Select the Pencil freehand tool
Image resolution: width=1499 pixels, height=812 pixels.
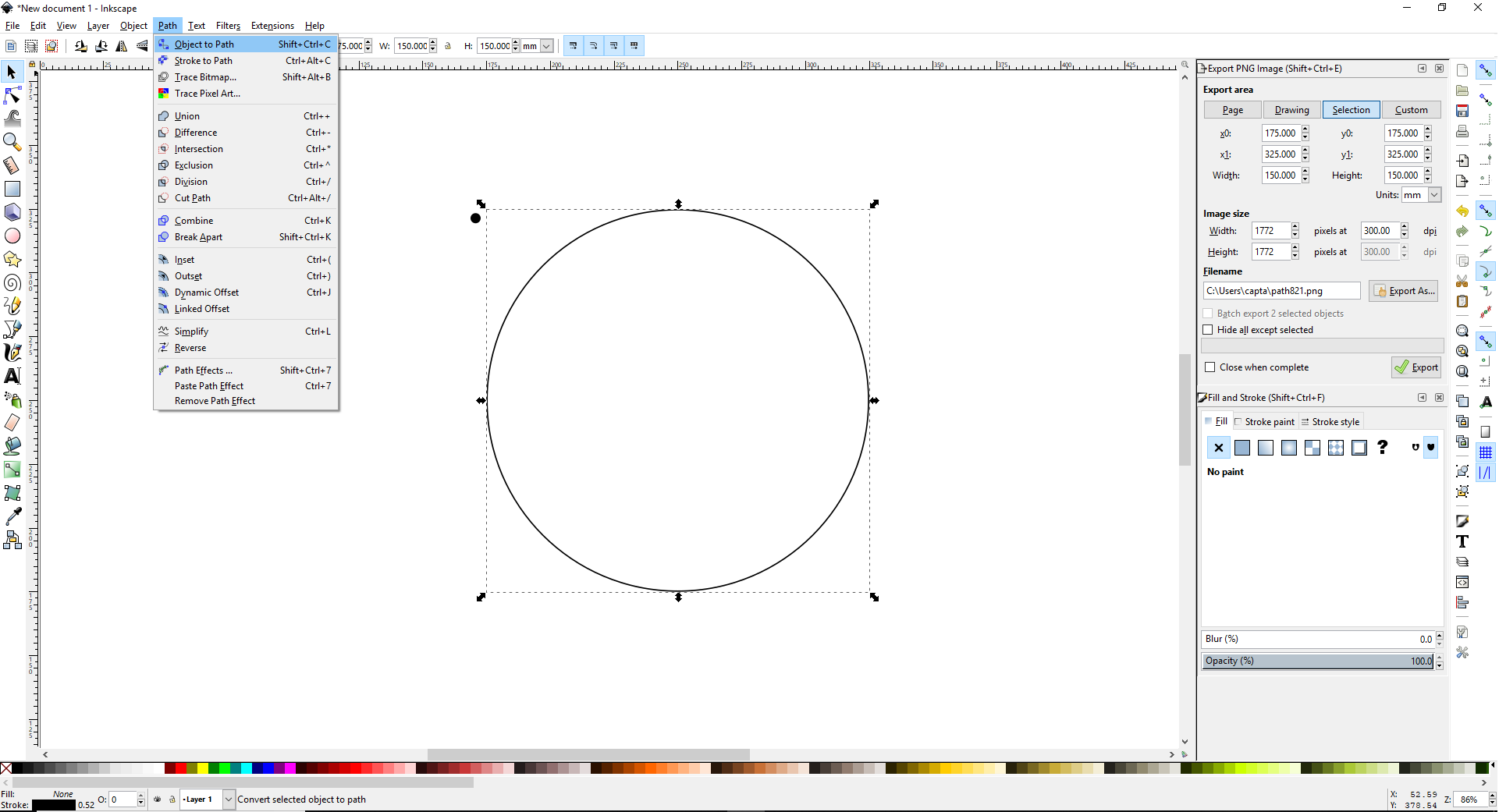(12, 306)
